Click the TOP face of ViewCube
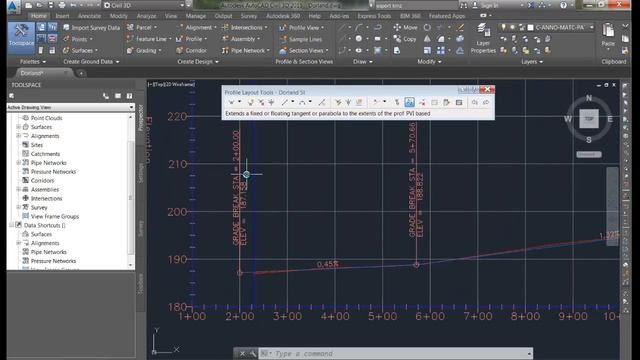 (589, 119)
